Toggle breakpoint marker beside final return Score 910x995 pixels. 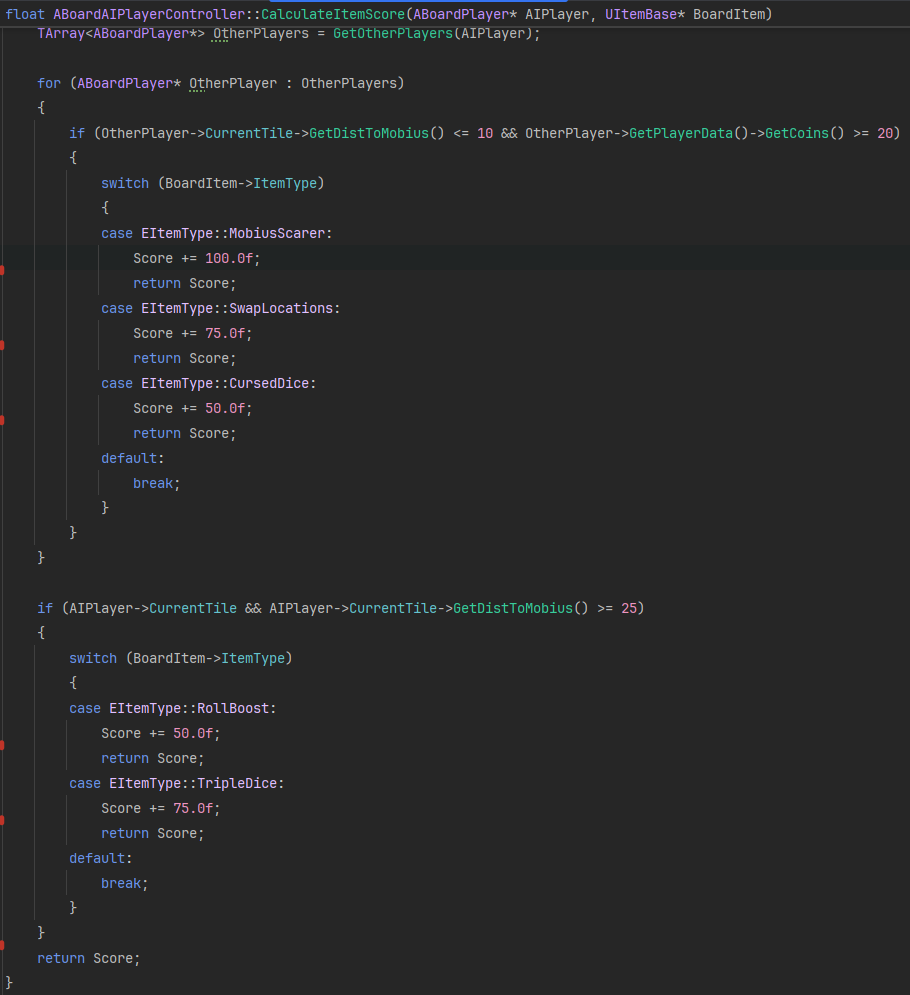click(x=2, y=946)
